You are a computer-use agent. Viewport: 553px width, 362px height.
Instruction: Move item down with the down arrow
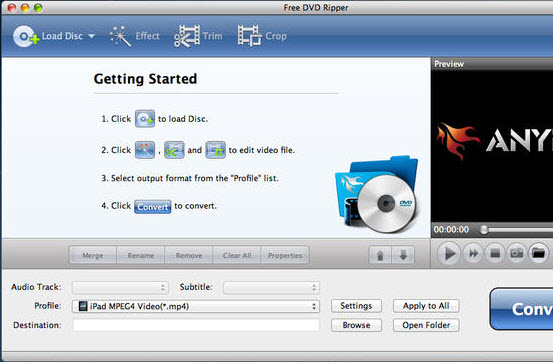[x=403, y=255]
